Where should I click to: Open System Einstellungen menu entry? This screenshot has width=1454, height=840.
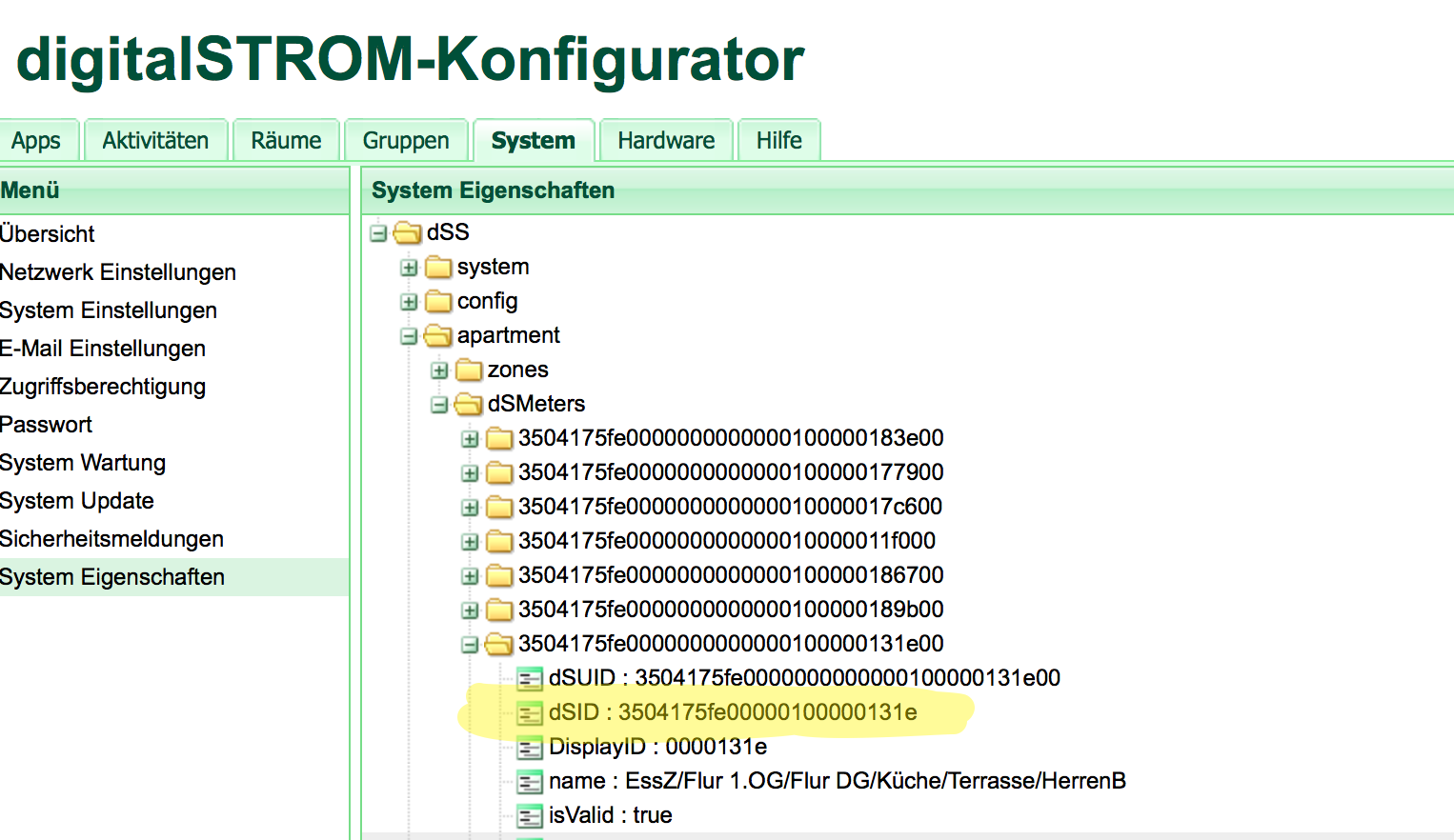click(174, 310)
